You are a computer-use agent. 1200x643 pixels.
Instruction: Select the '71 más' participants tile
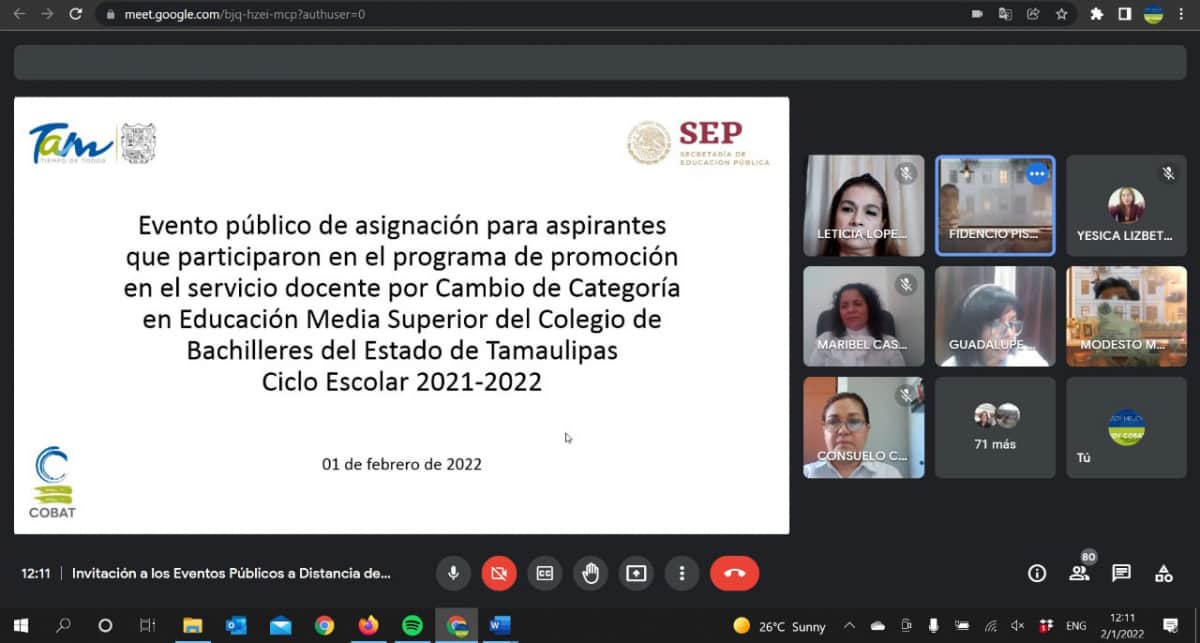(995, 427)
